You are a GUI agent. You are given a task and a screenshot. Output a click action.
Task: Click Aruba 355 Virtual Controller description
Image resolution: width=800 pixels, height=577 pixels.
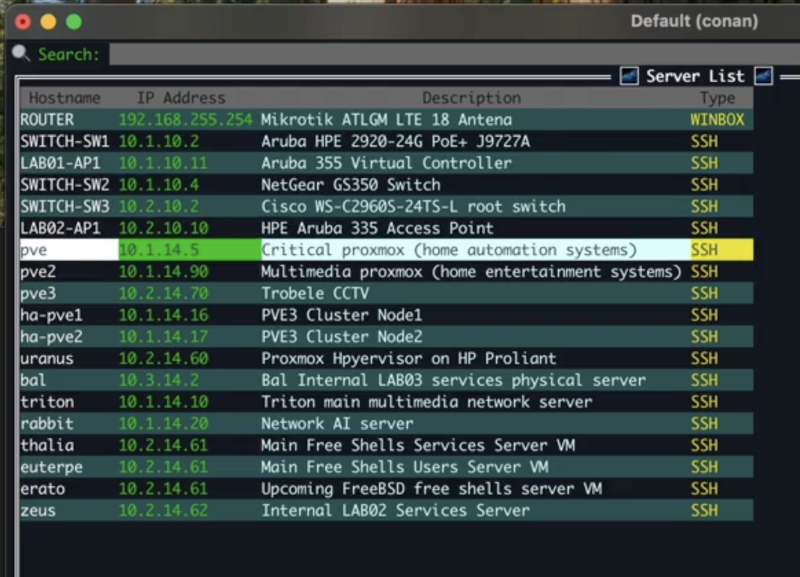click(x=386, y=163)
